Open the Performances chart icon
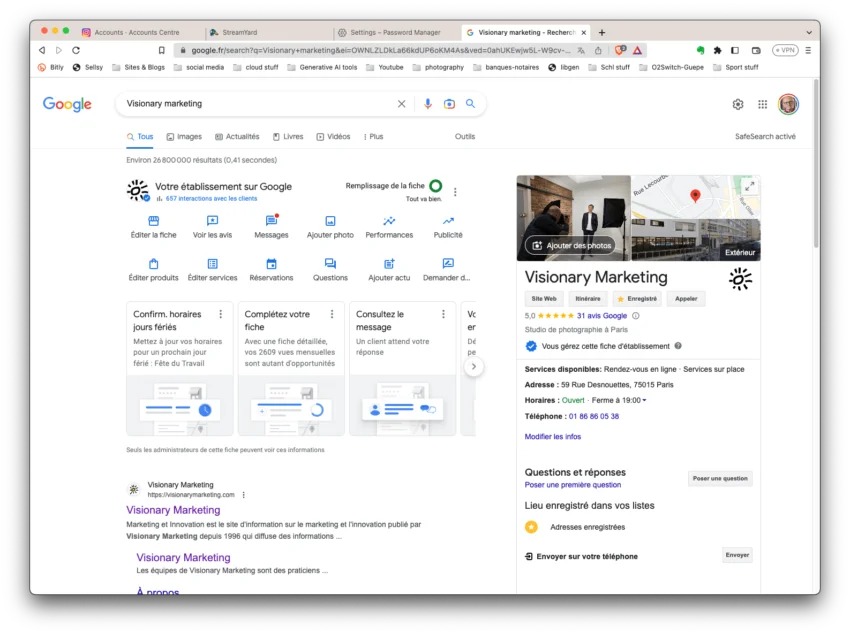Viewport: 850px width, 634px height. tap(389, 221)
